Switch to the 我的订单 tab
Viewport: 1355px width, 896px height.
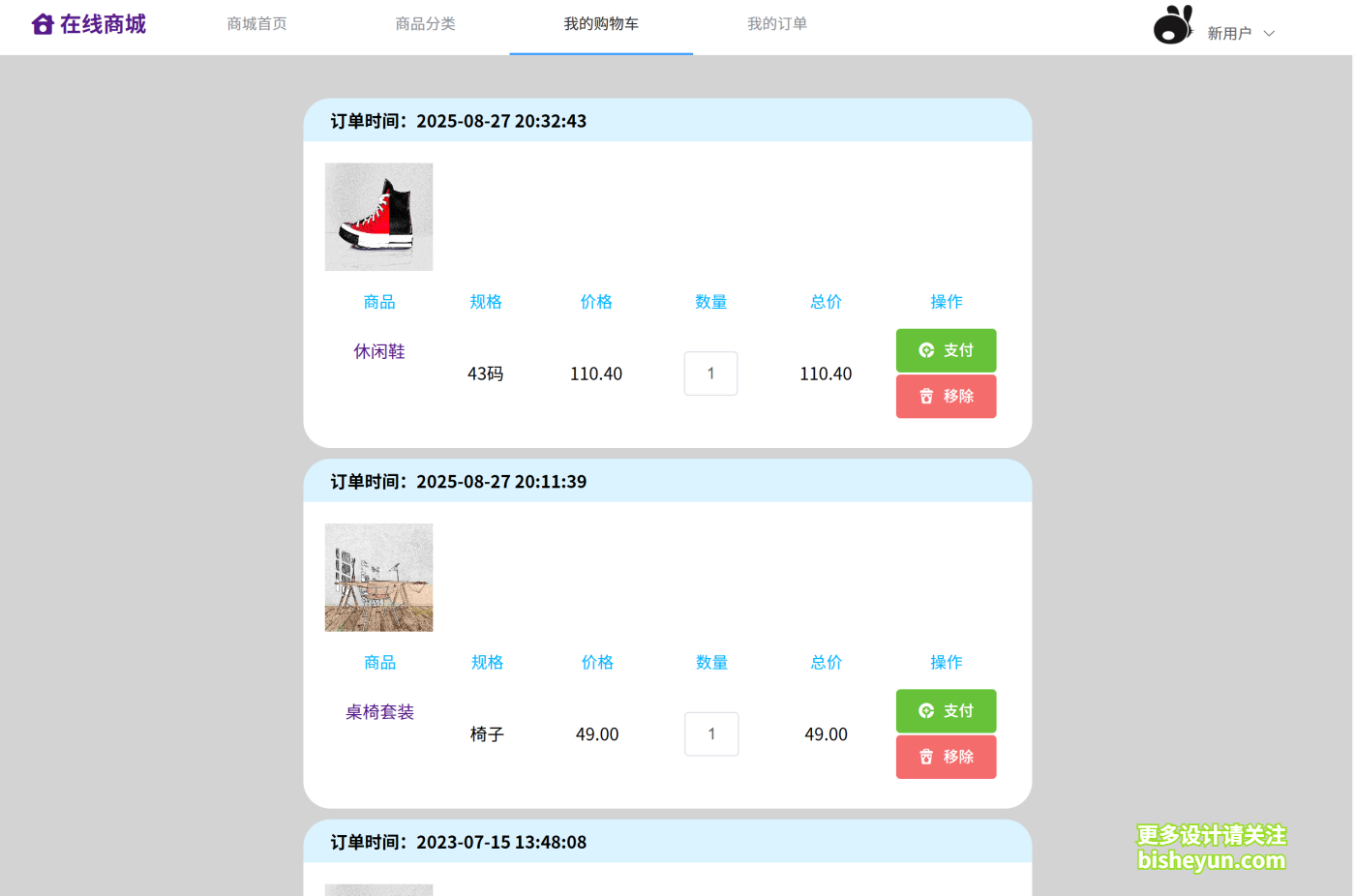pyautogui.click(x=777, y=24)
